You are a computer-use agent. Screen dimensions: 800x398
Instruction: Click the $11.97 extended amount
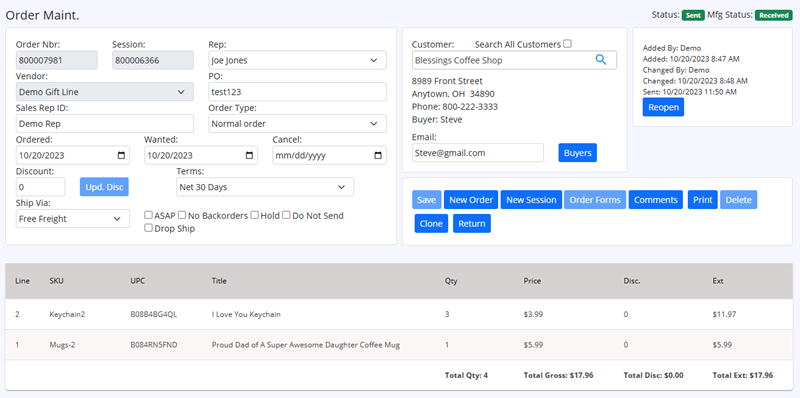click(x=724, y=314)
